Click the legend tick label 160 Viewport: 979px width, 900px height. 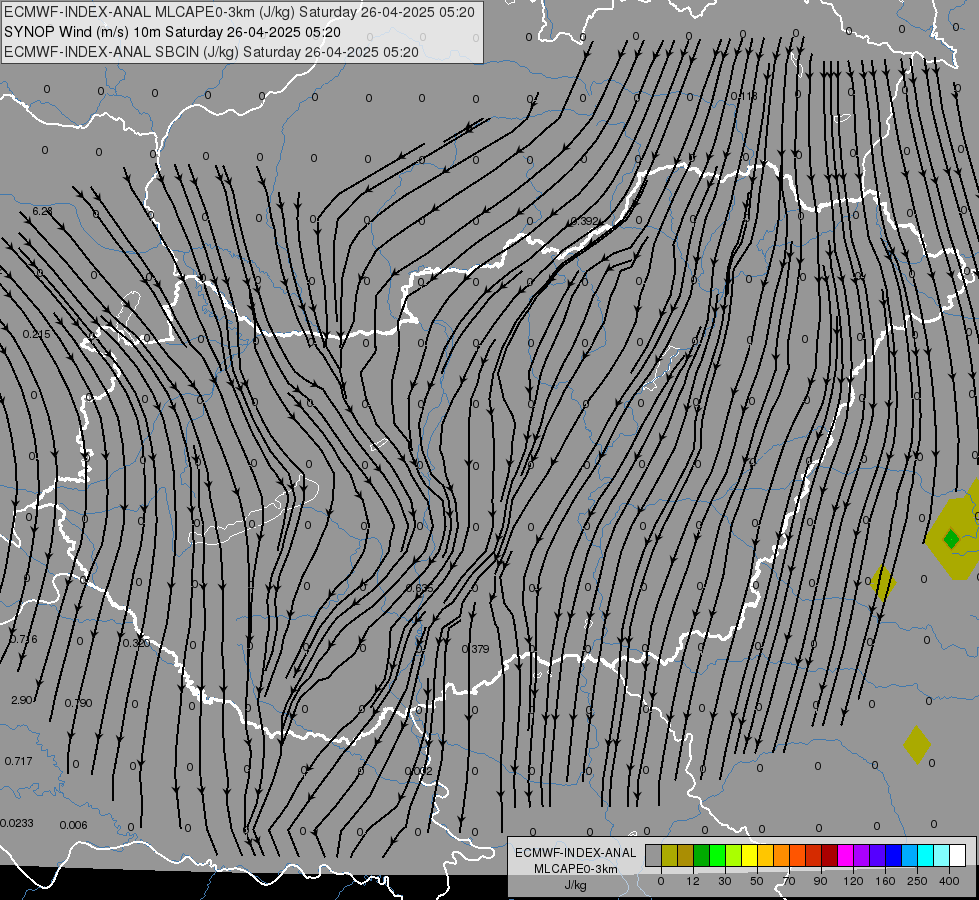click(885, 881)
